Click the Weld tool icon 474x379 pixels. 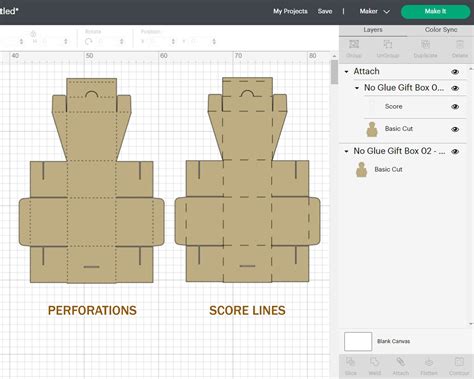coord(375,362)
